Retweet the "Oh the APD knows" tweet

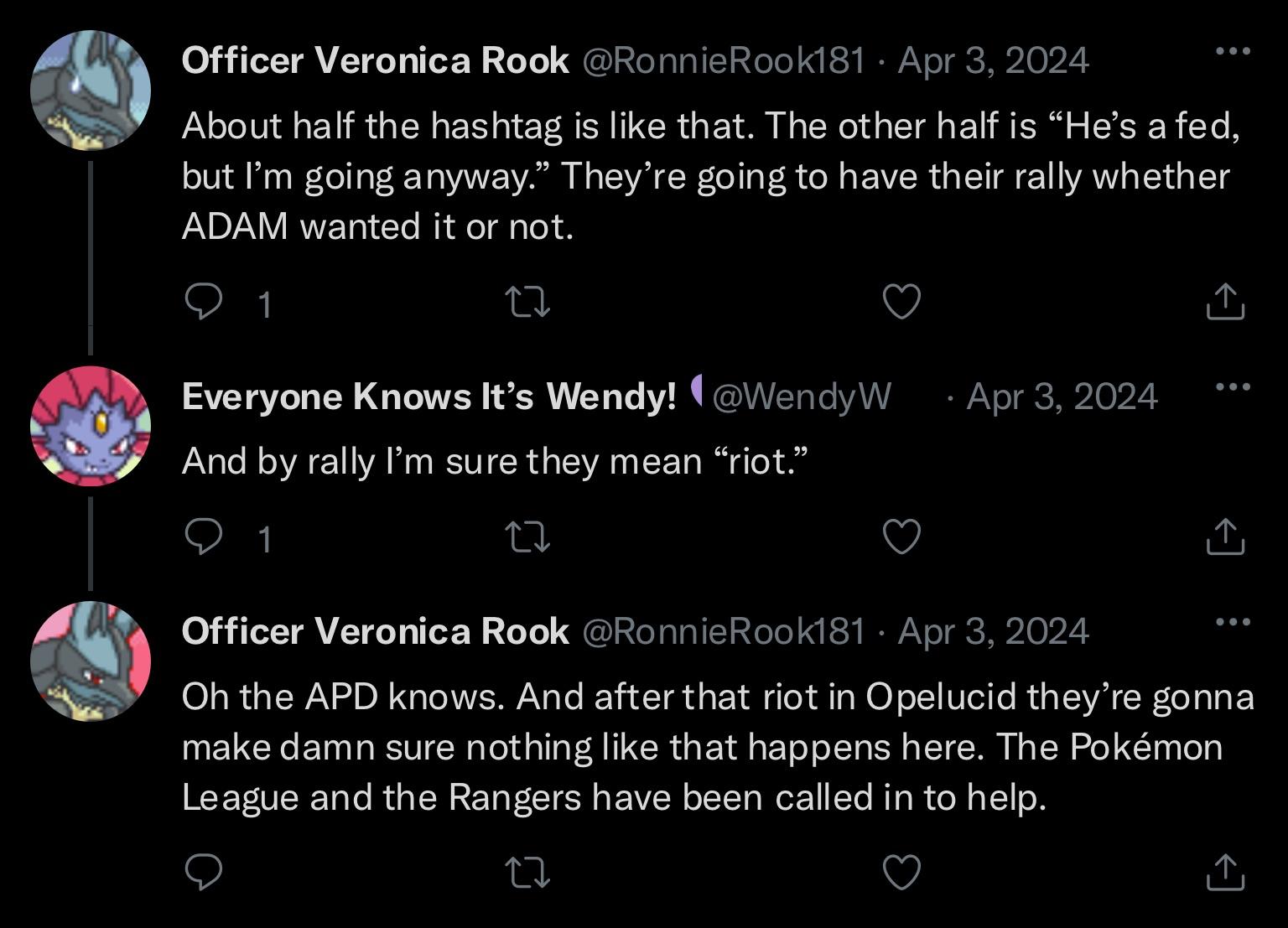point(530,873)
